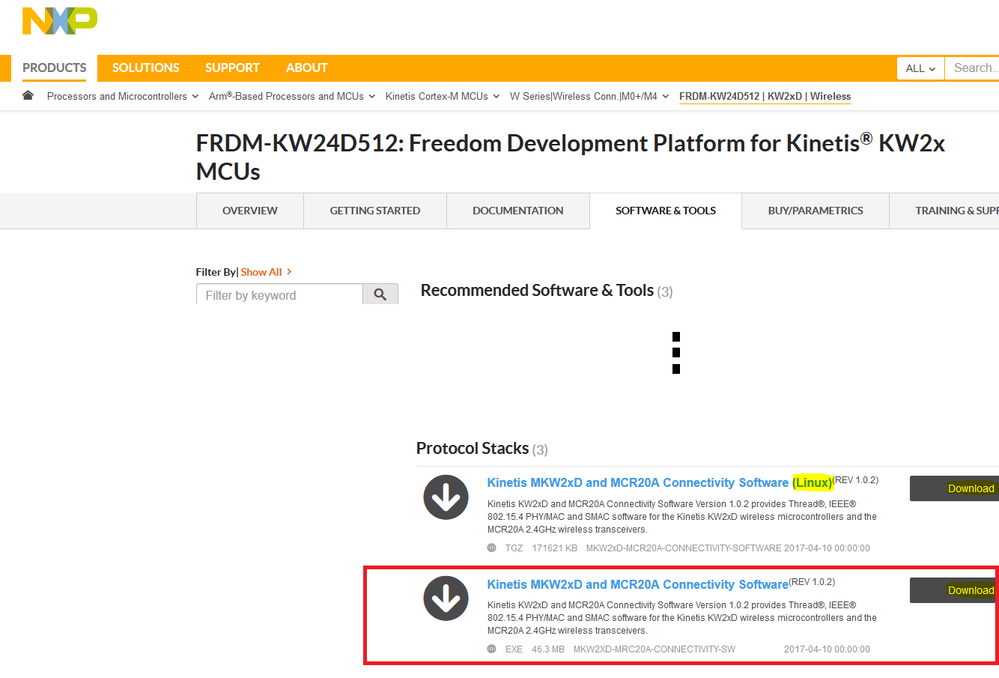Viewport: 999px width, 678px height.
Task: Open the ABOUT menu
Action: pyautogui.click(x=306, y=68)
